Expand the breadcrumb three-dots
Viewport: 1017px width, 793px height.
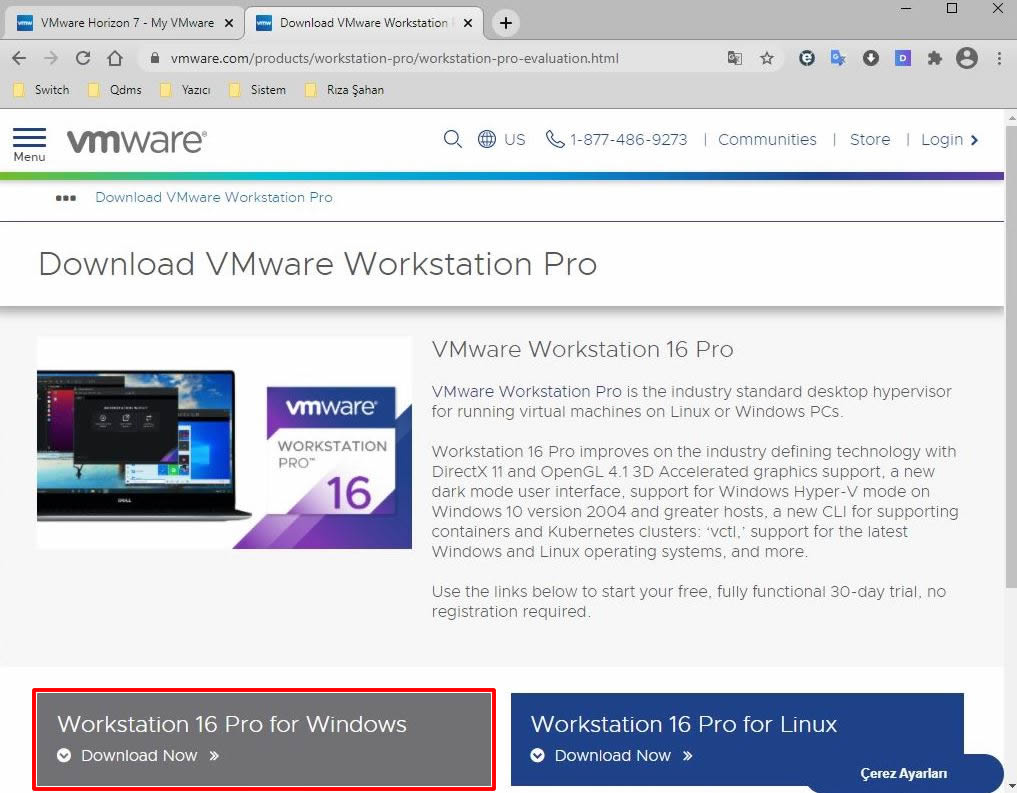pos(66,198)
